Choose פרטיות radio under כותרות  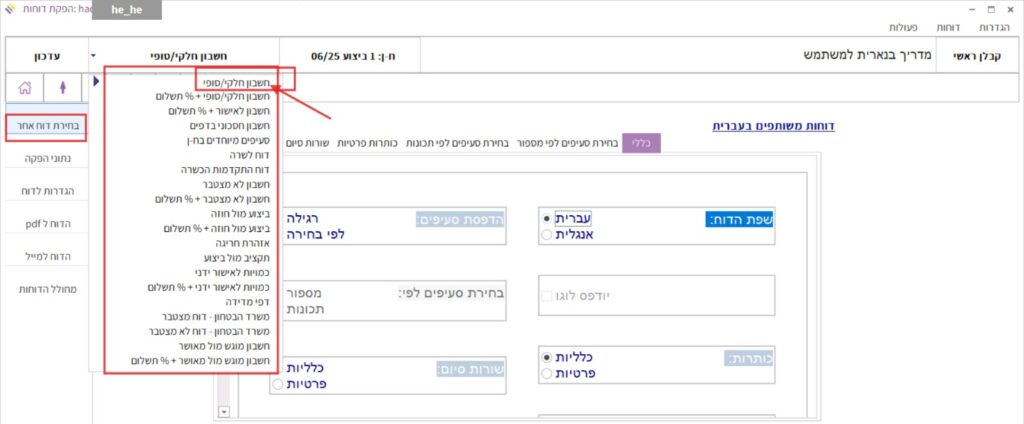pos(546,373)
